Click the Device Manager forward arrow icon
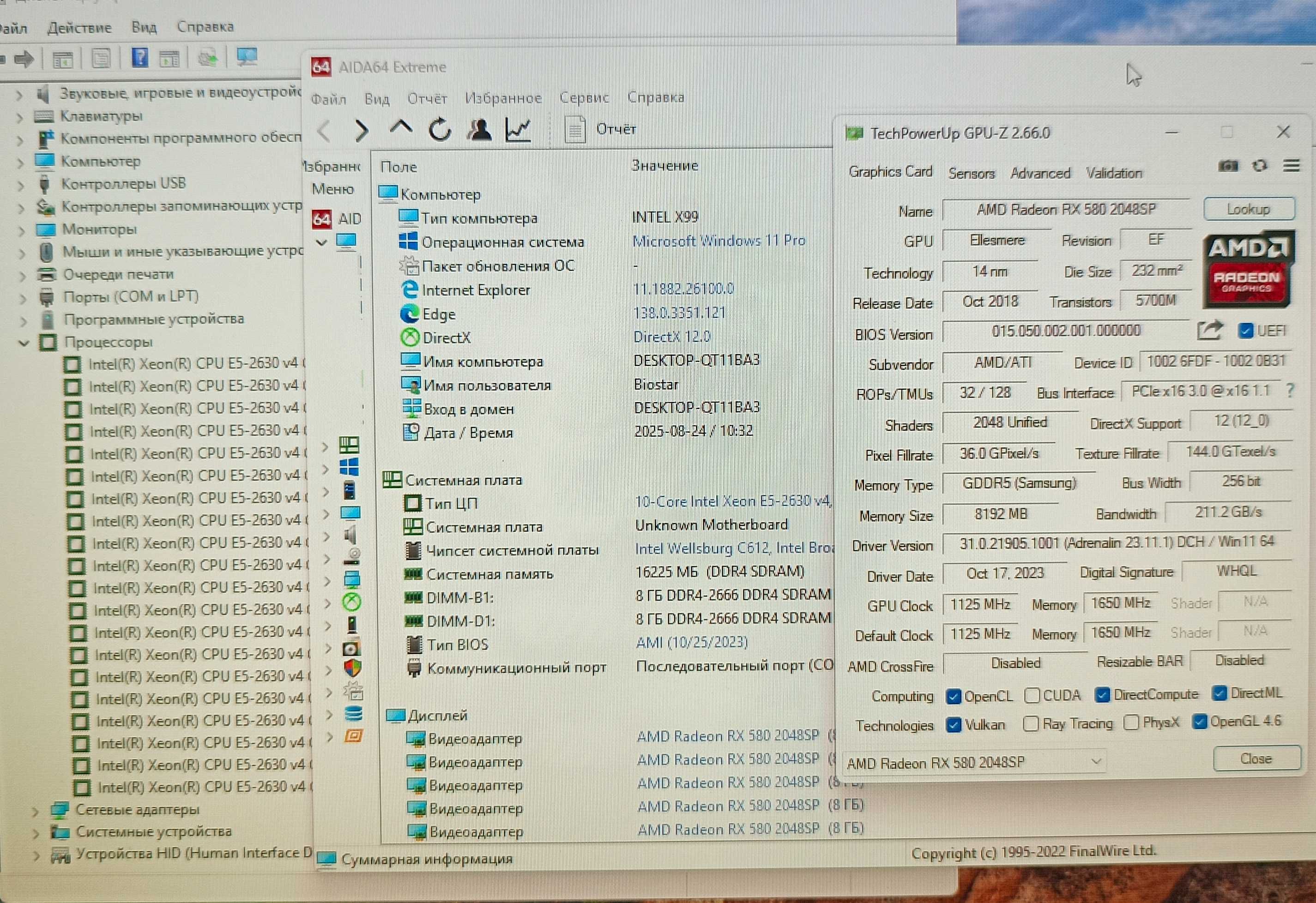 pos(24,59)
